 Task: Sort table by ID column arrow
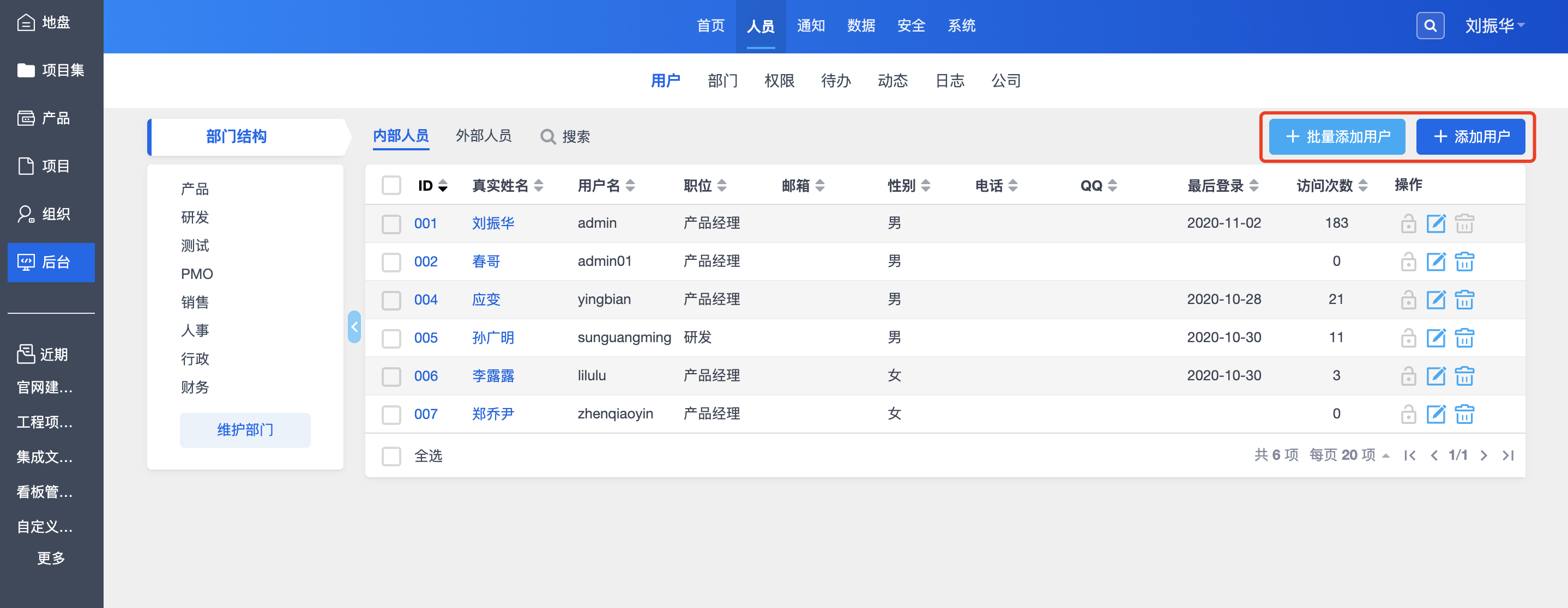coord(443,186)
